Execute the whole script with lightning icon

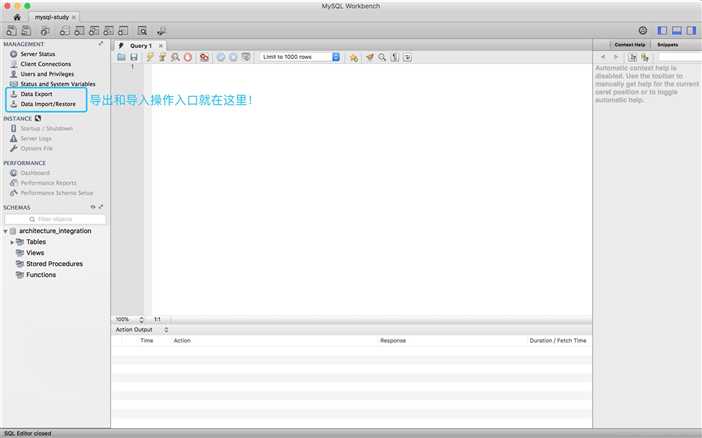[x=150, y=57]
